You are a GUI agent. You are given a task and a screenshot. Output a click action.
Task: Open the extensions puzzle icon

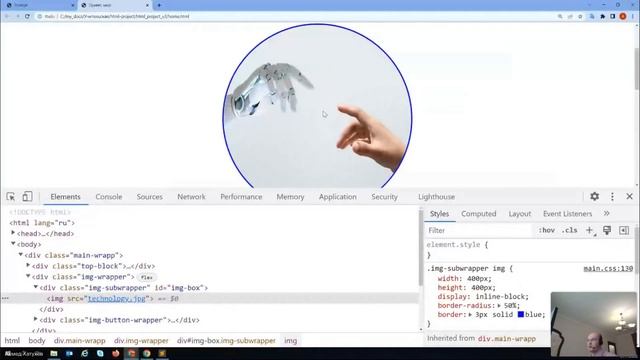(x=602, y=16)
